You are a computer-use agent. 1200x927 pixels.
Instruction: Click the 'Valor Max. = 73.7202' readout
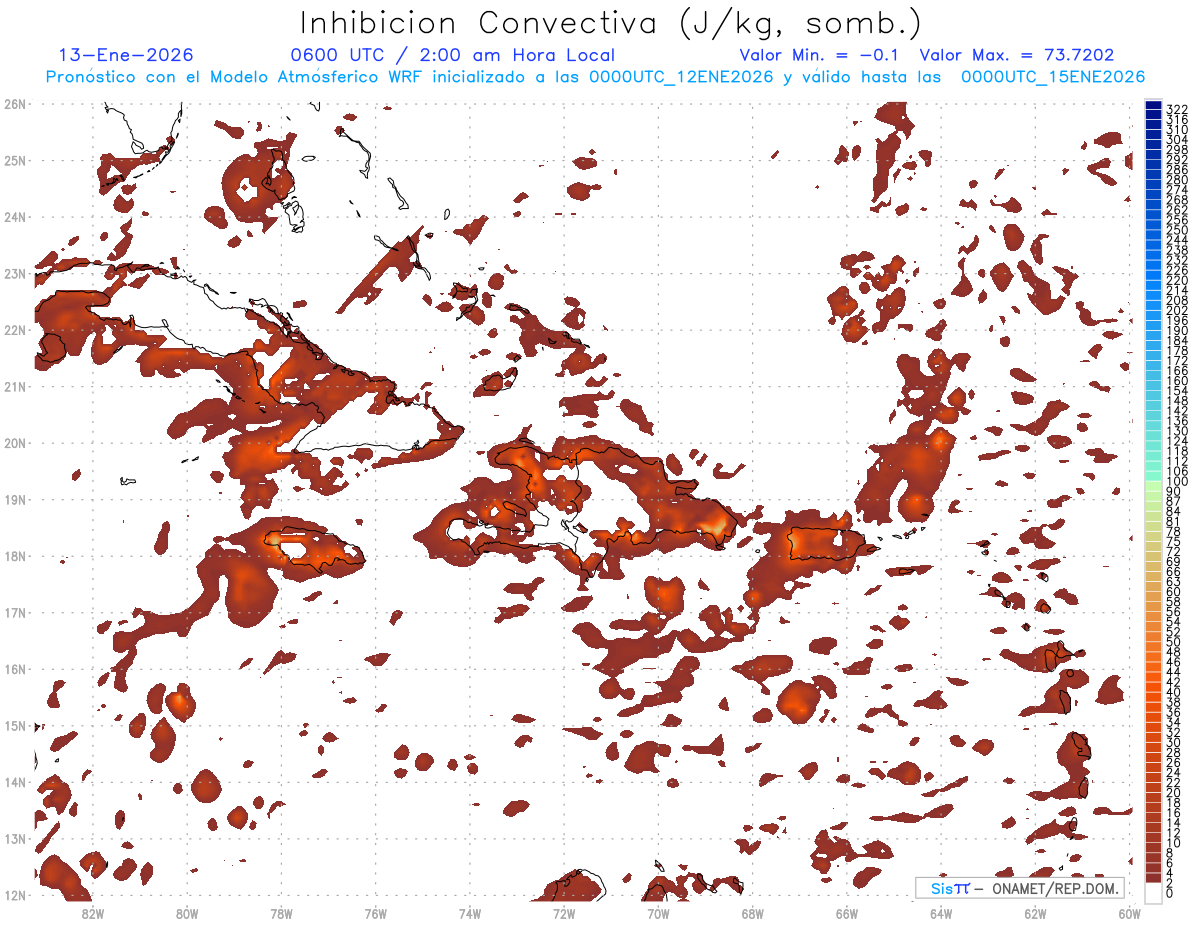(x=1016, y=55)
